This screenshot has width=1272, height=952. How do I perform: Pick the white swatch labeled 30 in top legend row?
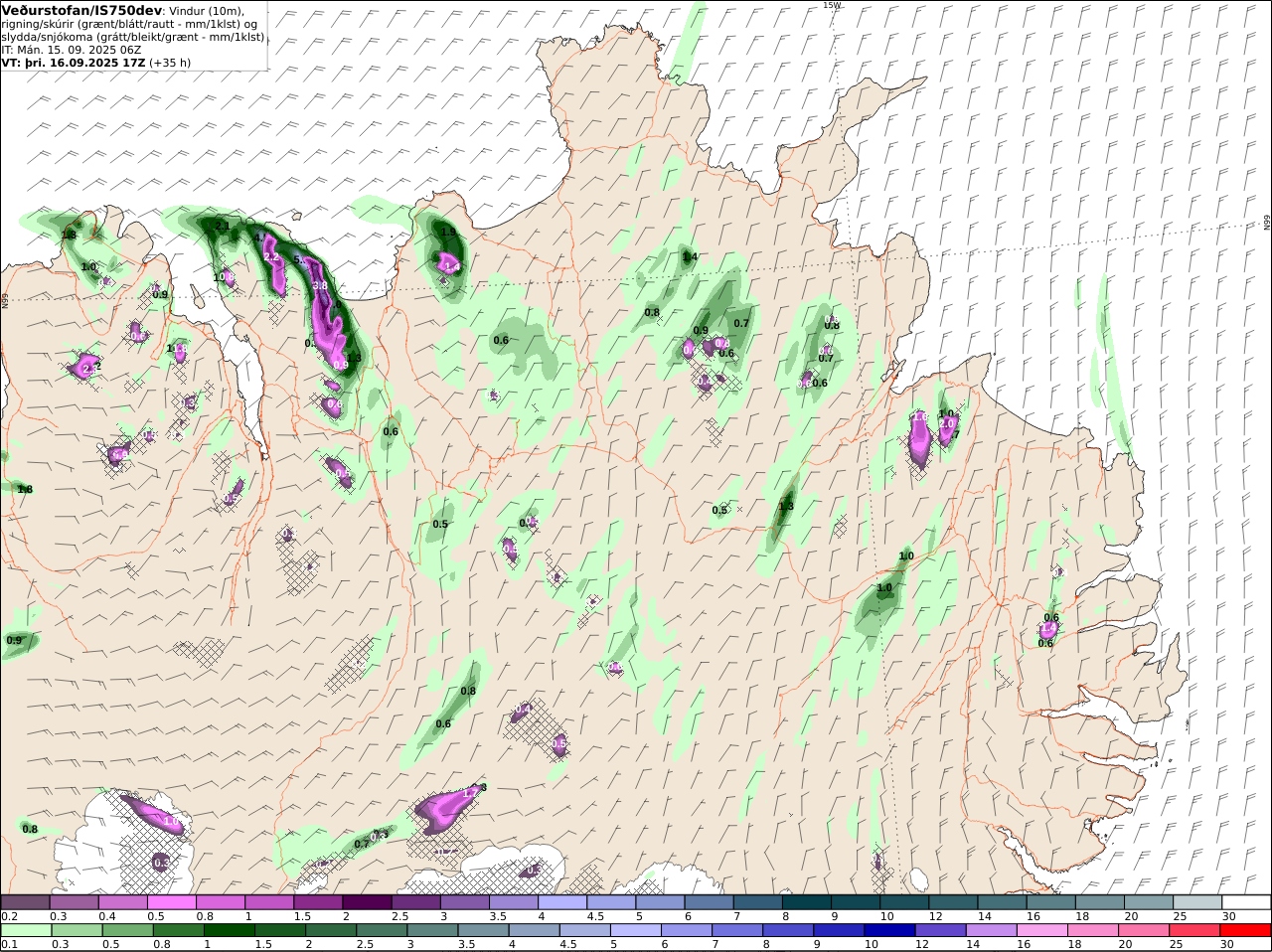click(x=1247, y=902)
